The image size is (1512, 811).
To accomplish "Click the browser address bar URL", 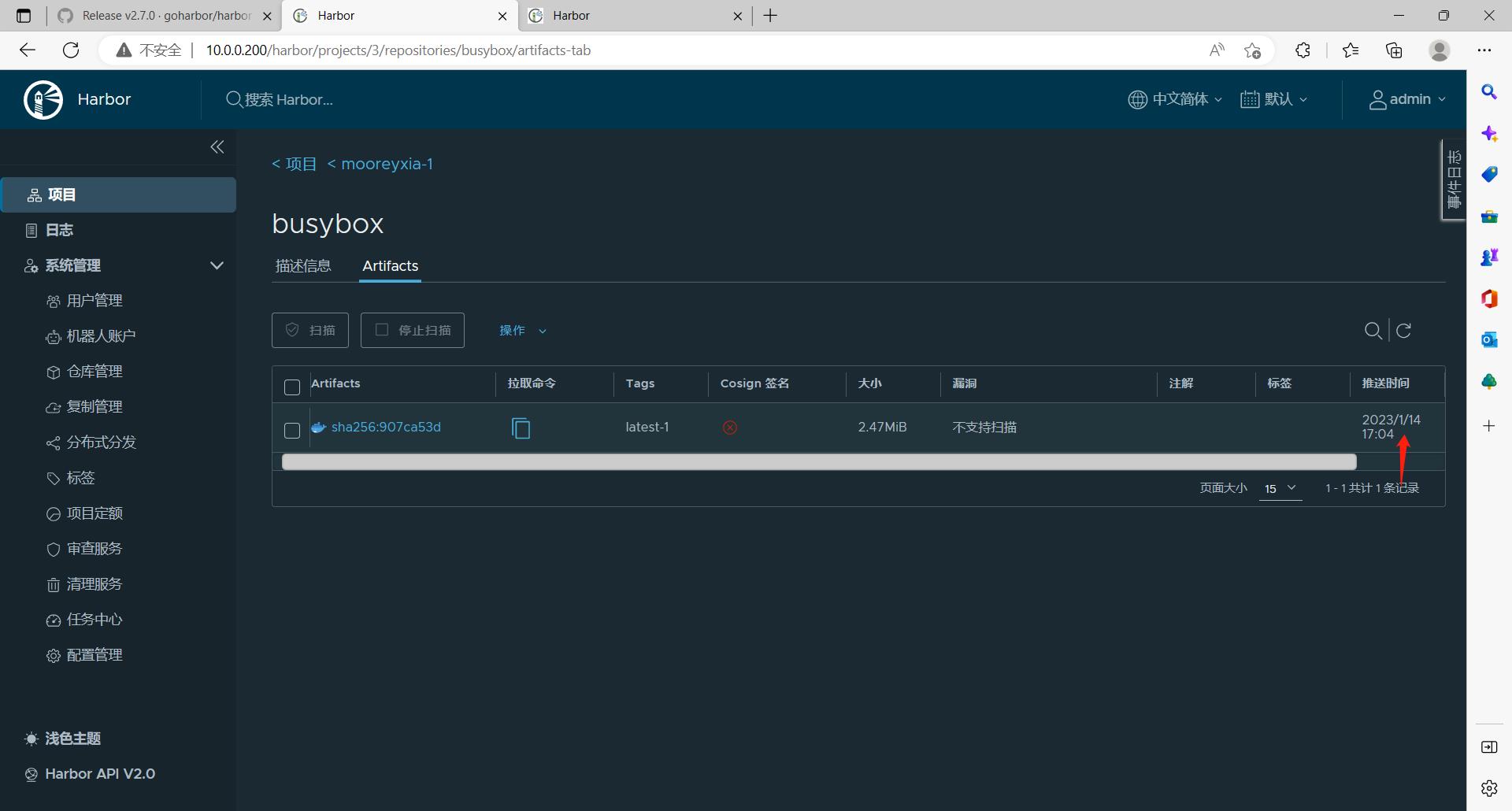I will click(398, 50).
